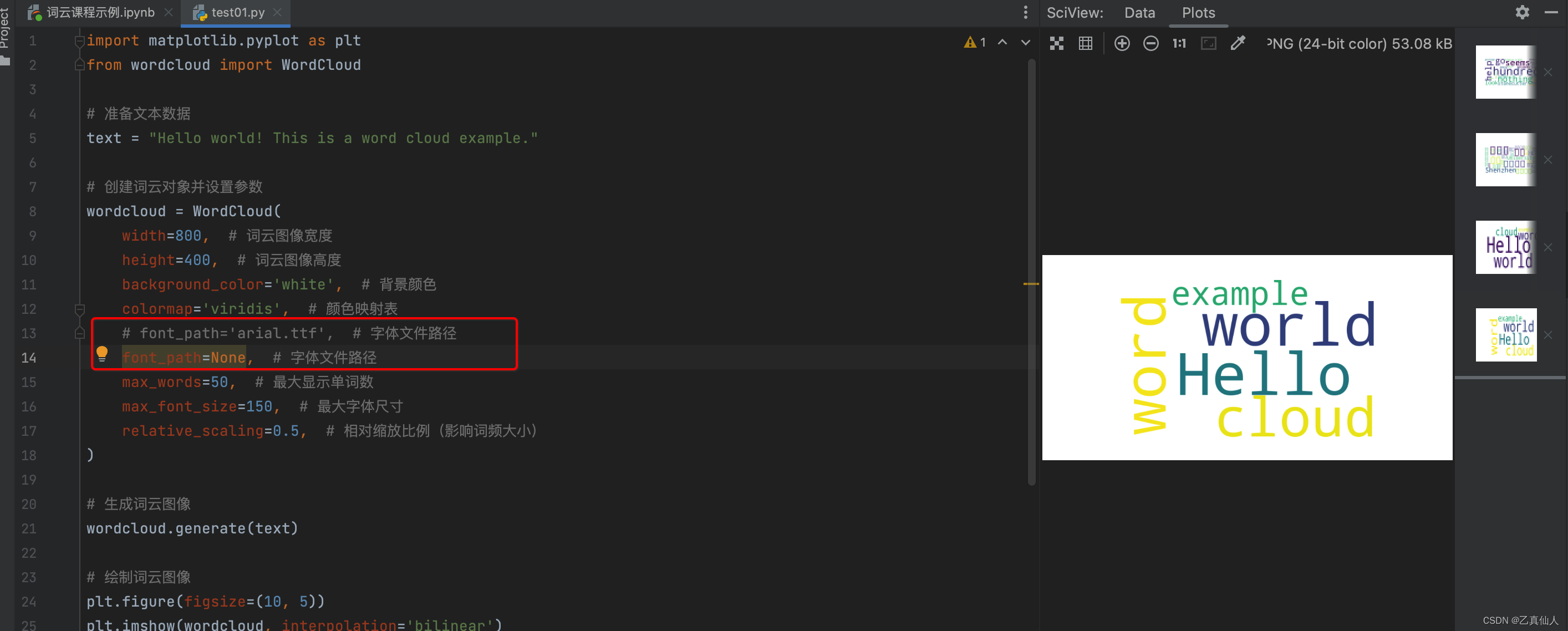Remove the 'hundred' plot thumbnail

[x=1548, y=72]
